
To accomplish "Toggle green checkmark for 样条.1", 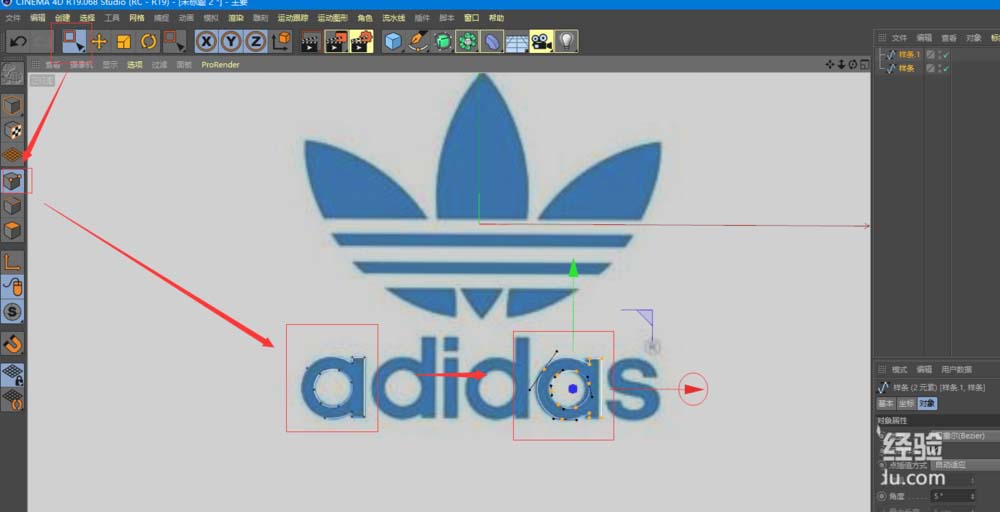I will 946,55.
